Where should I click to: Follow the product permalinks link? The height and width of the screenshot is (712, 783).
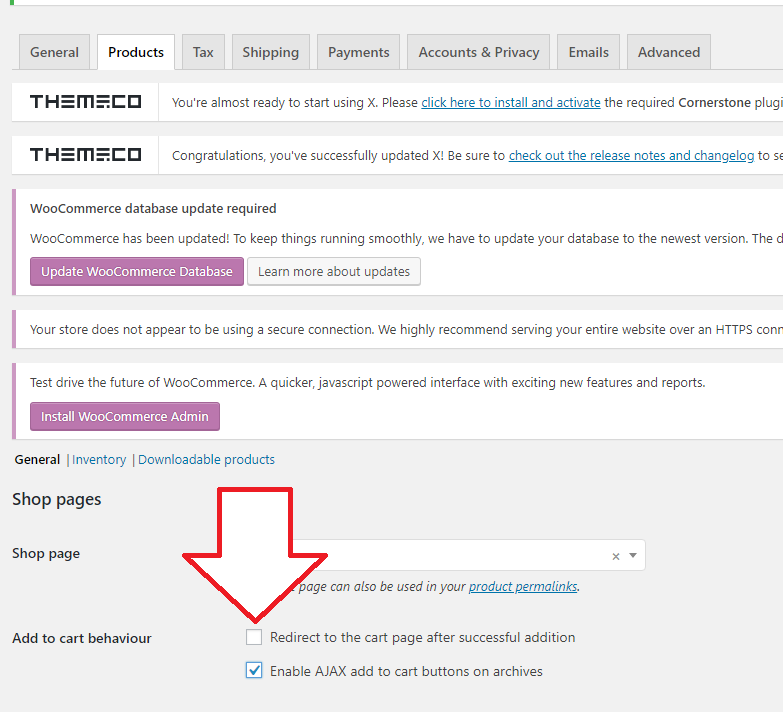(523, 586)
